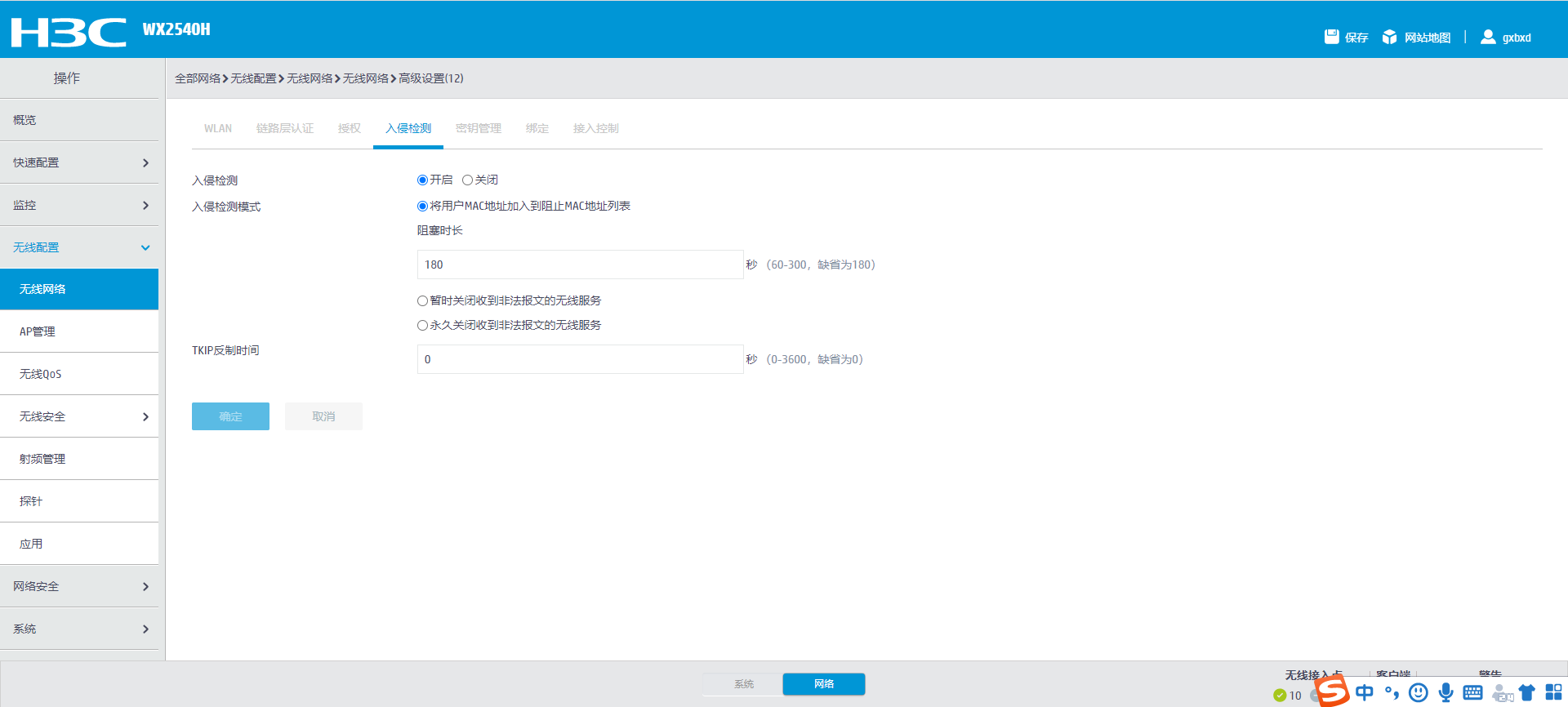Viewport: 1568px width, 707px height.
Task: Click the 取消 cancel button
Action: point(323,416)
